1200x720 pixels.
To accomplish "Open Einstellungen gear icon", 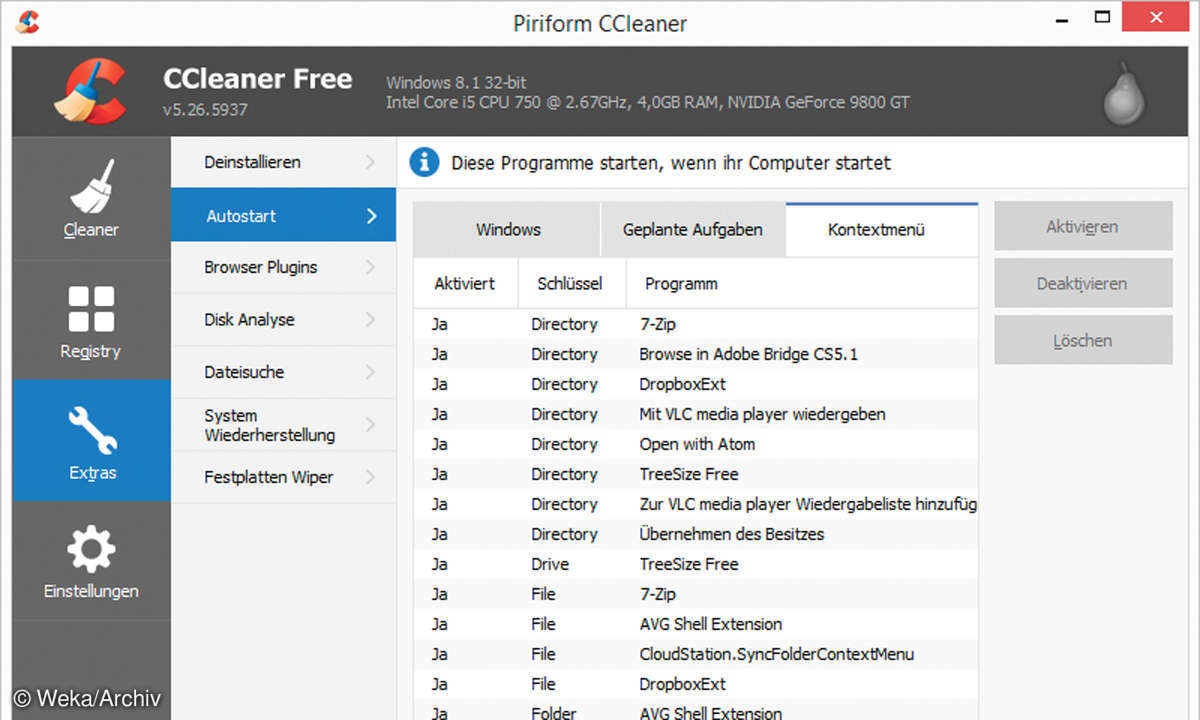I will pos(91,549).
